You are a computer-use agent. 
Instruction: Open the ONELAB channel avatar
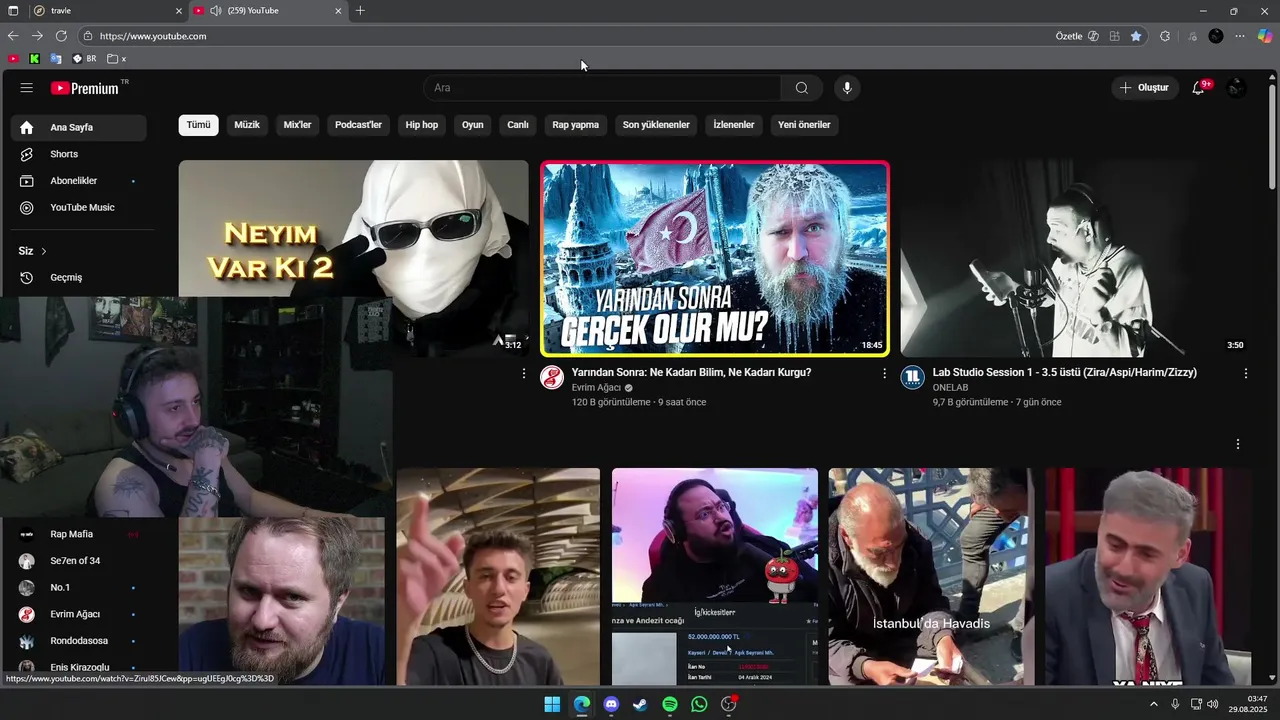point(912,377)
